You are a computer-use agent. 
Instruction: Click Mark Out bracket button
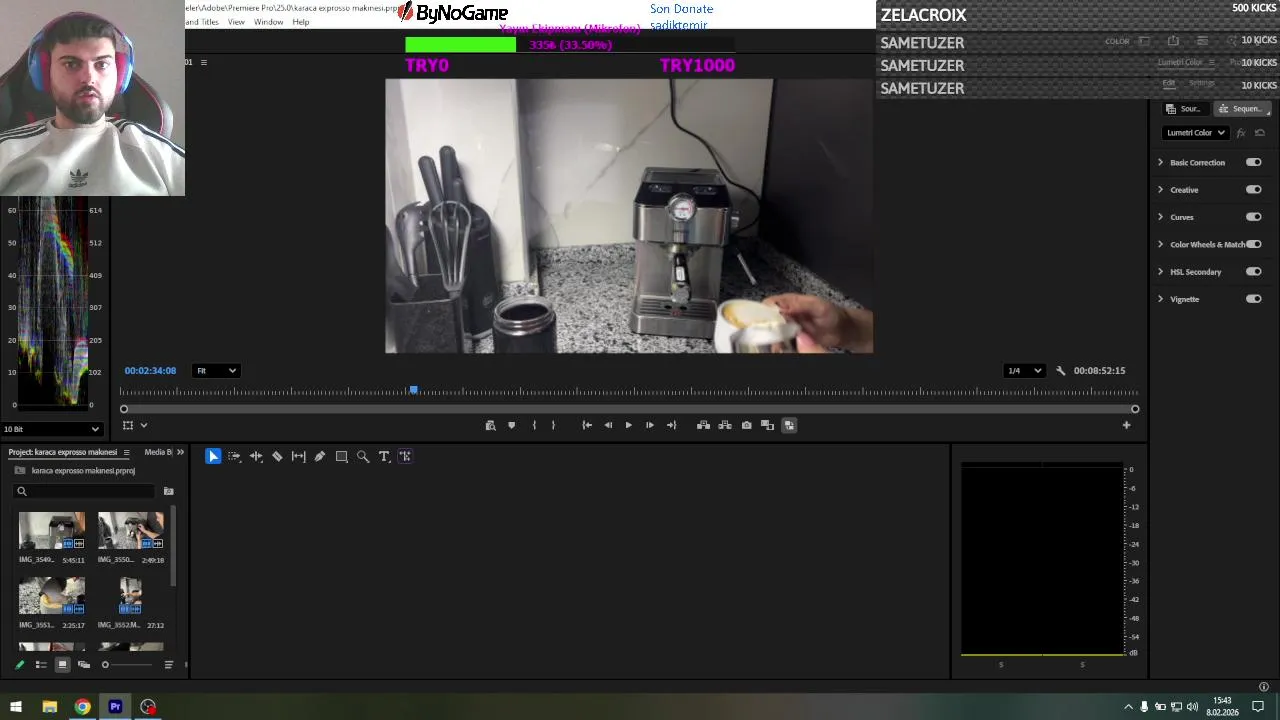553,425
